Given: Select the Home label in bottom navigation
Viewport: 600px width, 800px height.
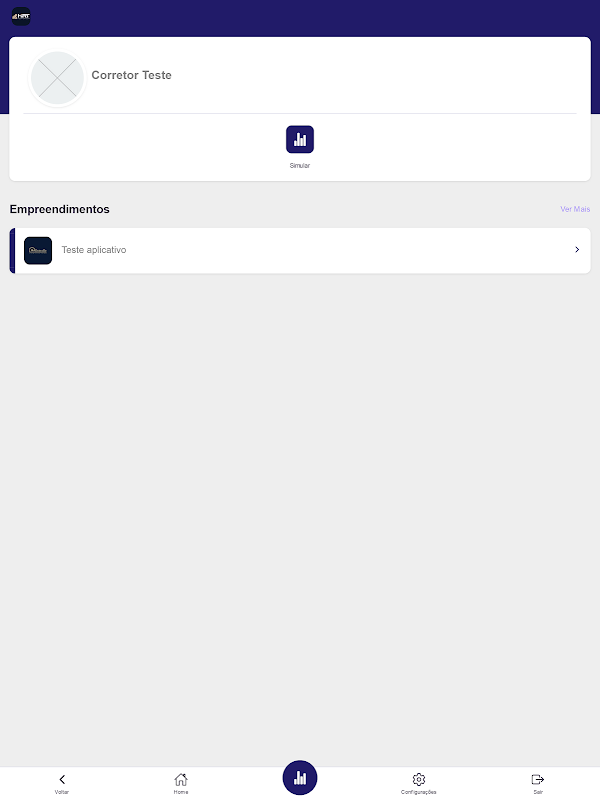Looking at the screenshot, I should 181,792.
